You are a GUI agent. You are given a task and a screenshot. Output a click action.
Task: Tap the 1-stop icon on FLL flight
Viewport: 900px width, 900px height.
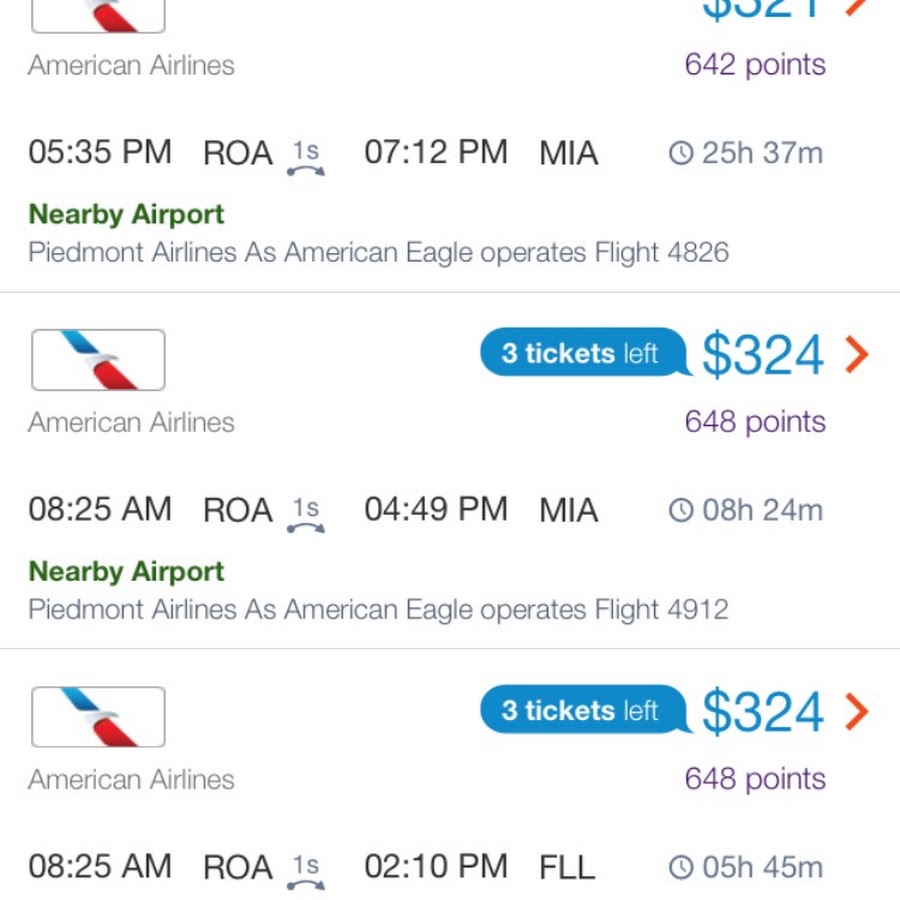[306, 872]
